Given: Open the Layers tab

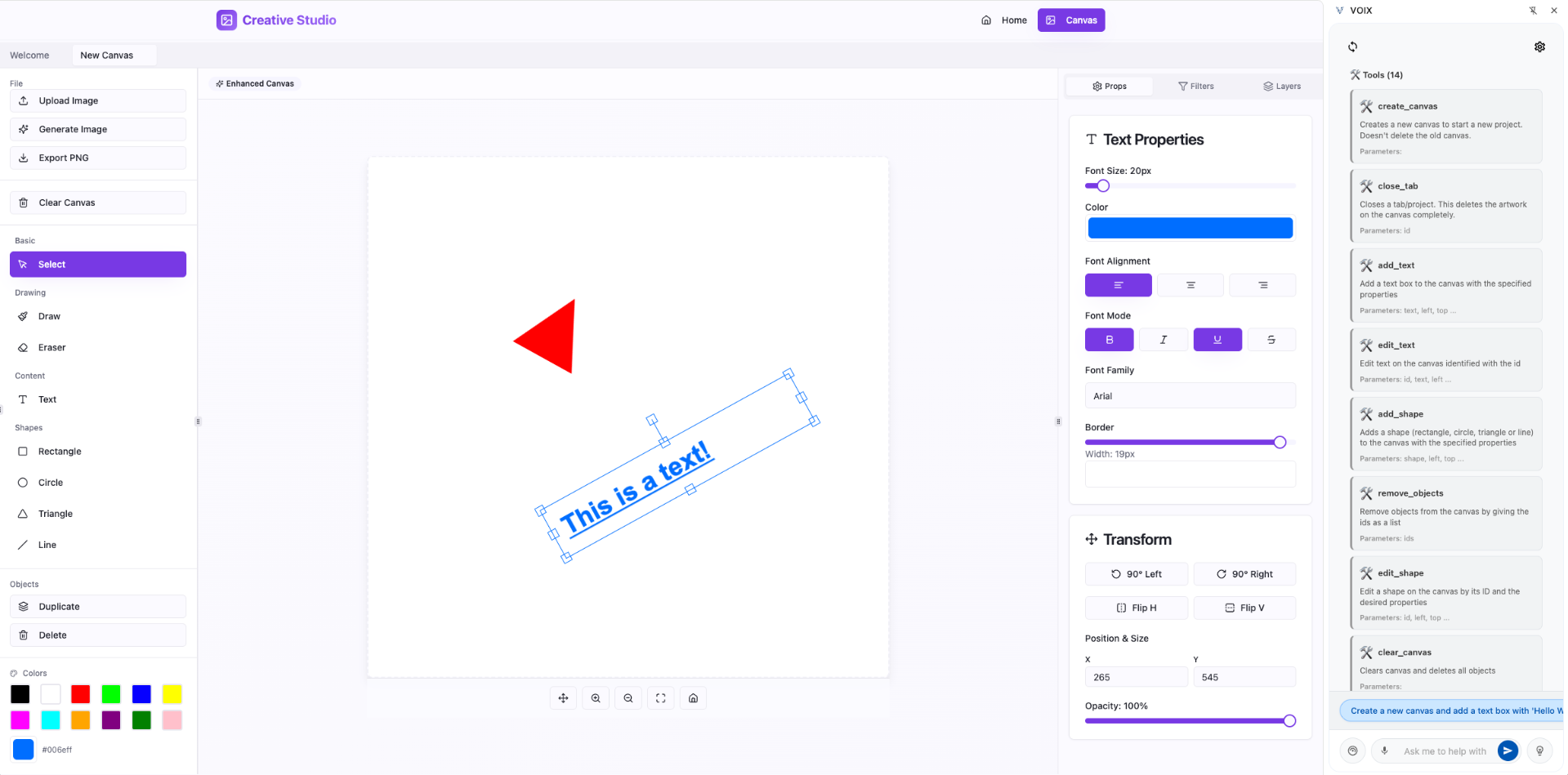Looking at the screenshot, I should (1281, 87).
